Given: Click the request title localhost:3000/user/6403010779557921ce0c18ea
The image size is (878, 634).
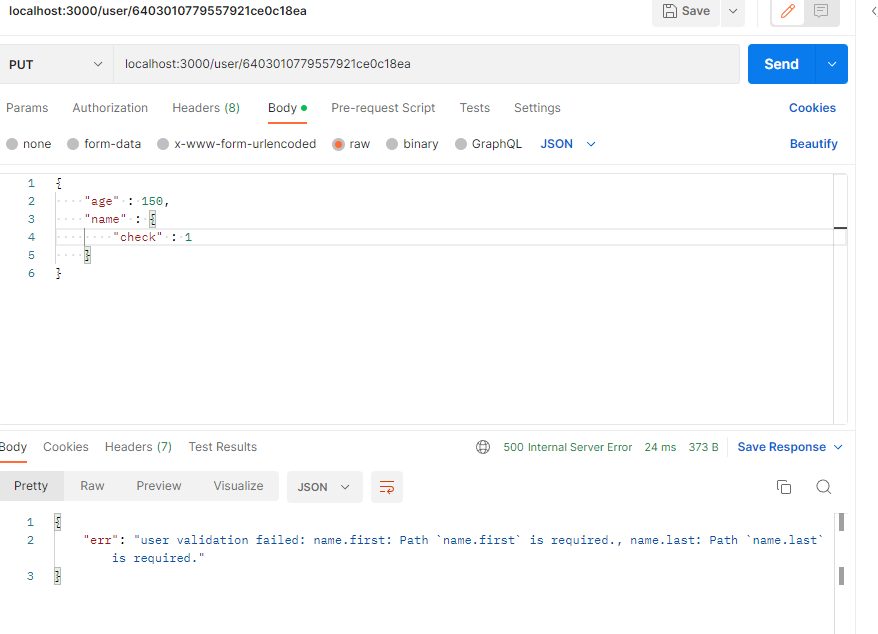Looking at the screenshot, I should [x=158, y=11].
